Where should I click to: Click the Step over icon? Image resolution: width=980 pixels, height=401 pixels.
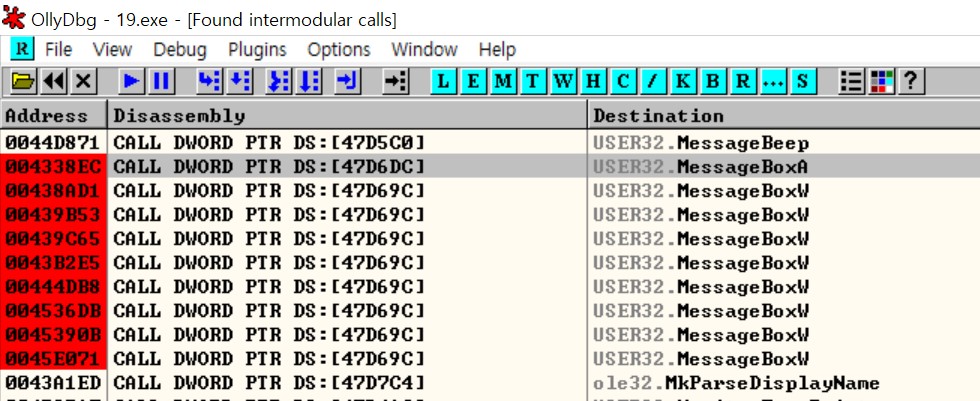[x=240, y=82]
